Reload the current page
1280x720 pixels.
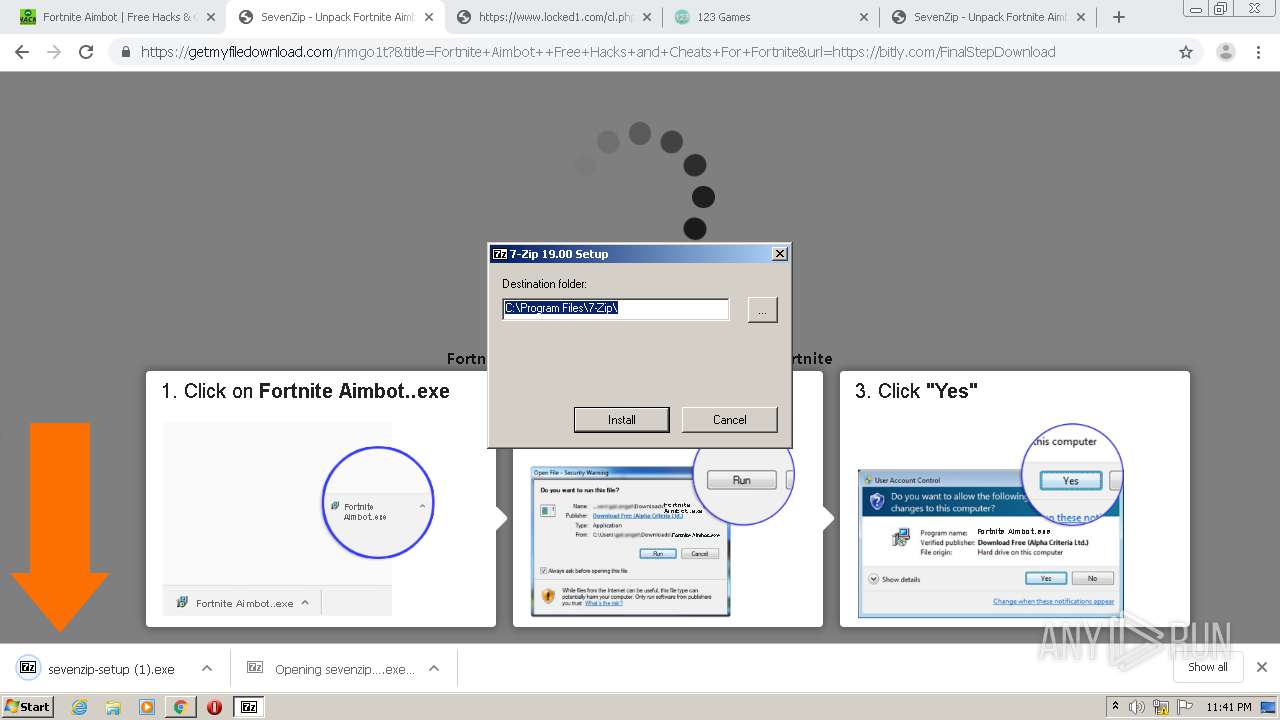point(86,52)
